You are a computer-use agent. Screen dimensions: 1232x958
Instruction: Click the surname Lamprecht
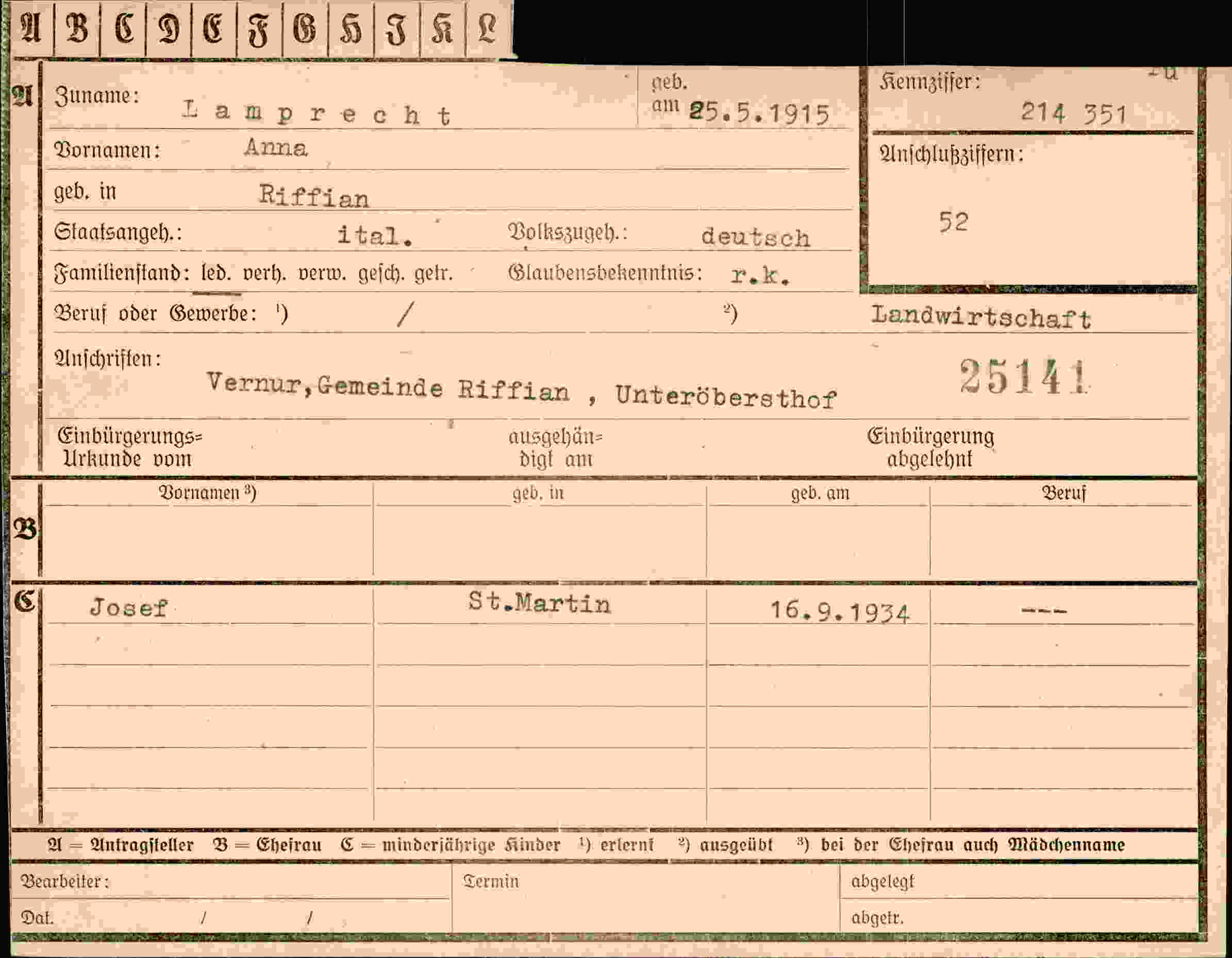tap(317, 113)
